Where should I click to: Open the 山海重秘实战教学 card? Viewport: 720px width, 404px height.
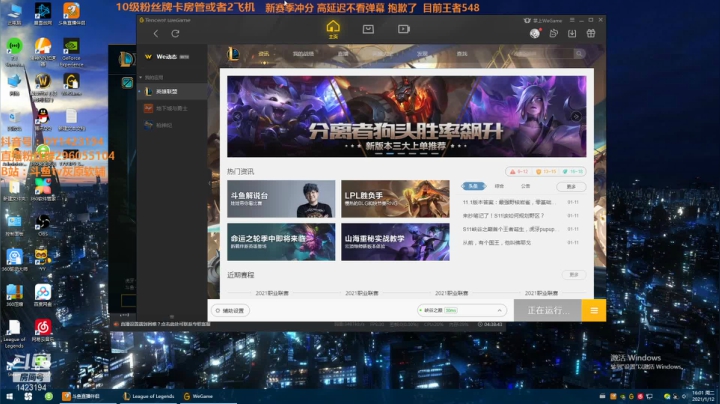[x=395, y=242]
